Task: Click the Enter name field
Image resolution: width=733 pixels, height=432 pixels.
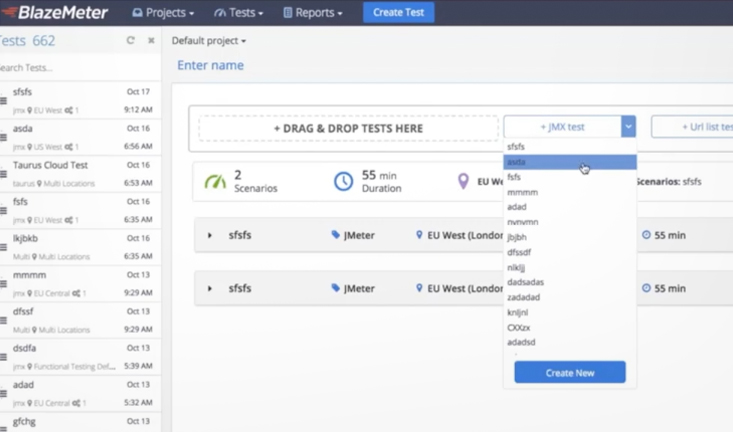Action: pyautogui.click(x=210, y=65)
